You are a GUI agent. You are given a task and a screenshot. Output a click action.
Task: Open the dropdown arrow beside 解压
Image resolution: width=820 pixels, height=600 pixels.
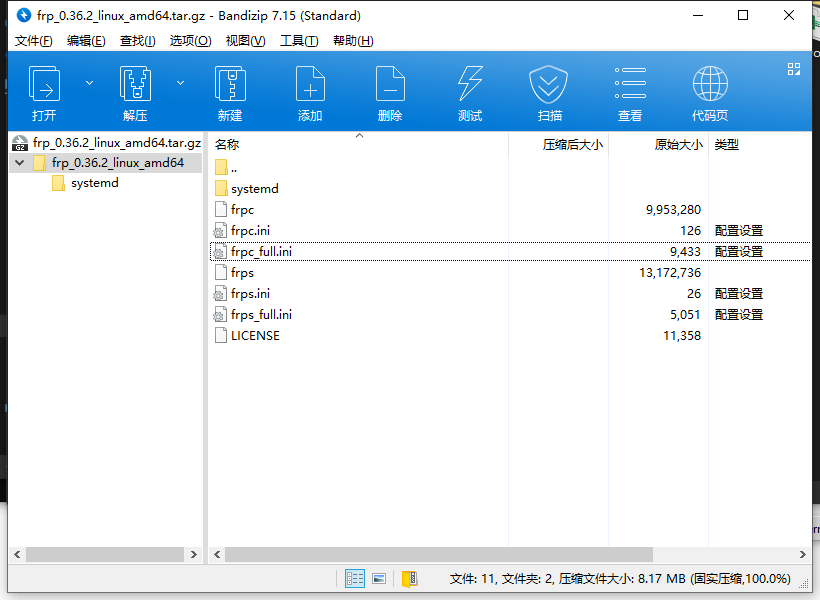[181, 82]
